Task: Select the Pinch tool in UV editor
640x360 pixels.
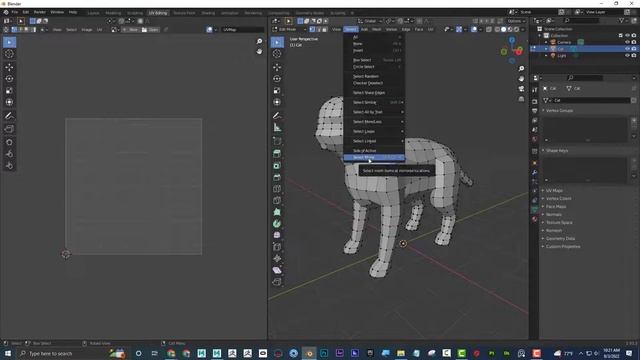Action: point(9,166)
